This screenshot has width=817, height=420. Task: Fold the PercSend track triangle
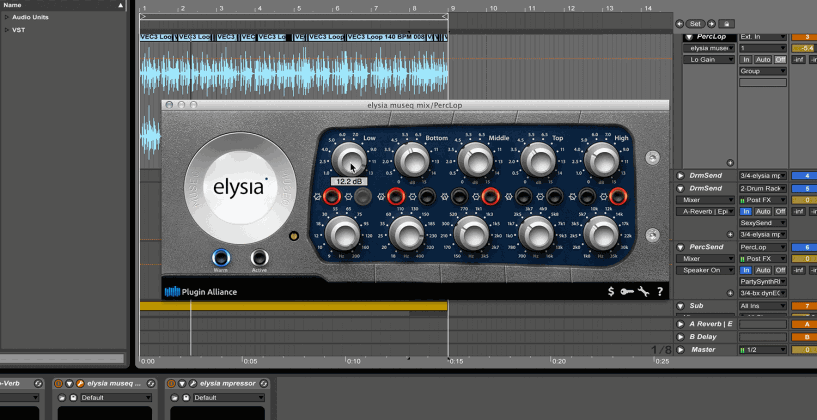(680, 247)
